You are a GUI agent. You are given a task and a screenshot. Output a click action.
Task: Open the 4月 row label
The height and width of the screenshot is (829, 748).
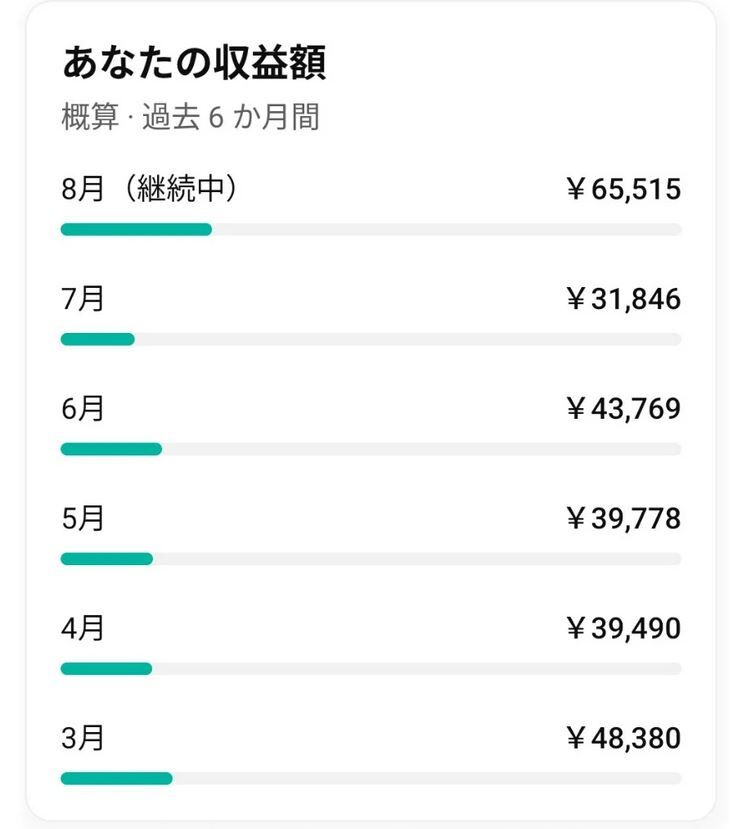(x=83, y=629)
